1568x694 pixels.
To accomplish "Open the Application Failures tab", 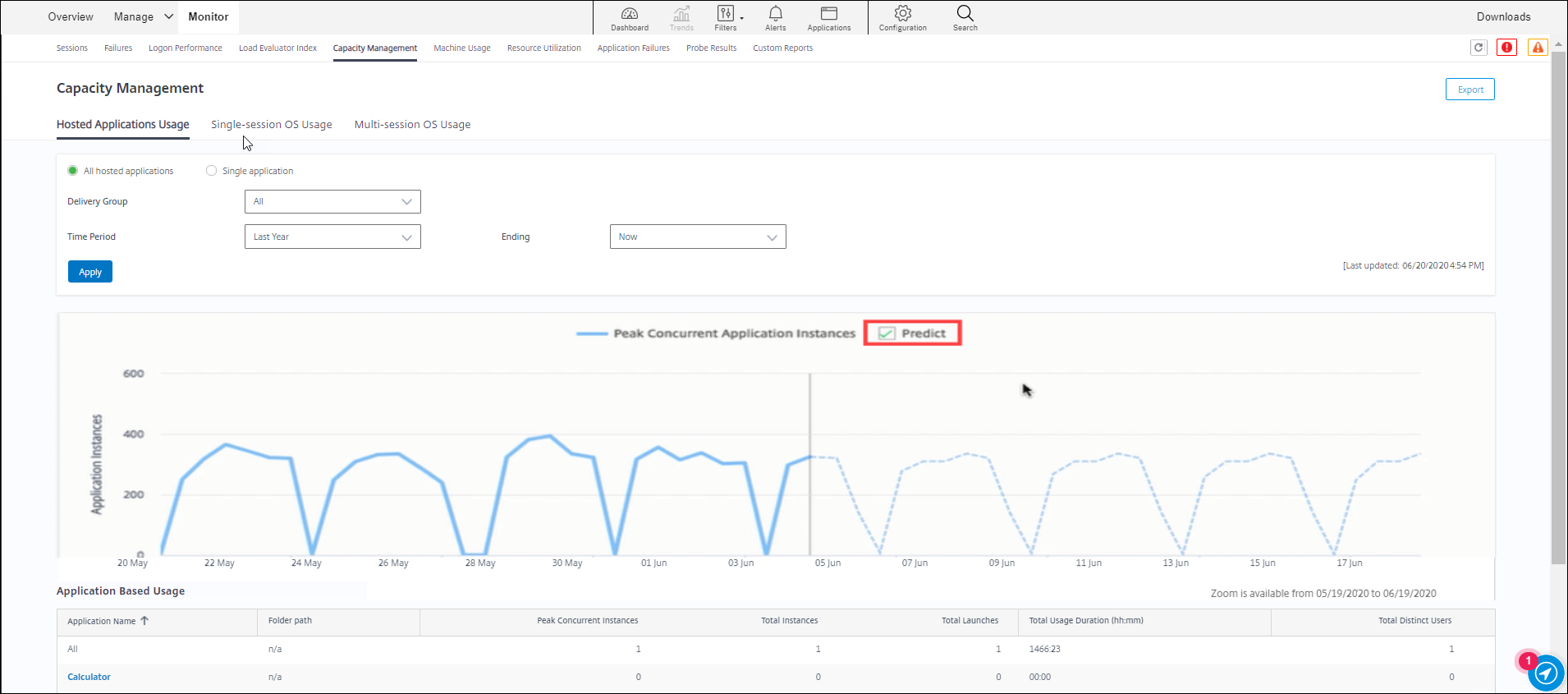I will 634,48.
